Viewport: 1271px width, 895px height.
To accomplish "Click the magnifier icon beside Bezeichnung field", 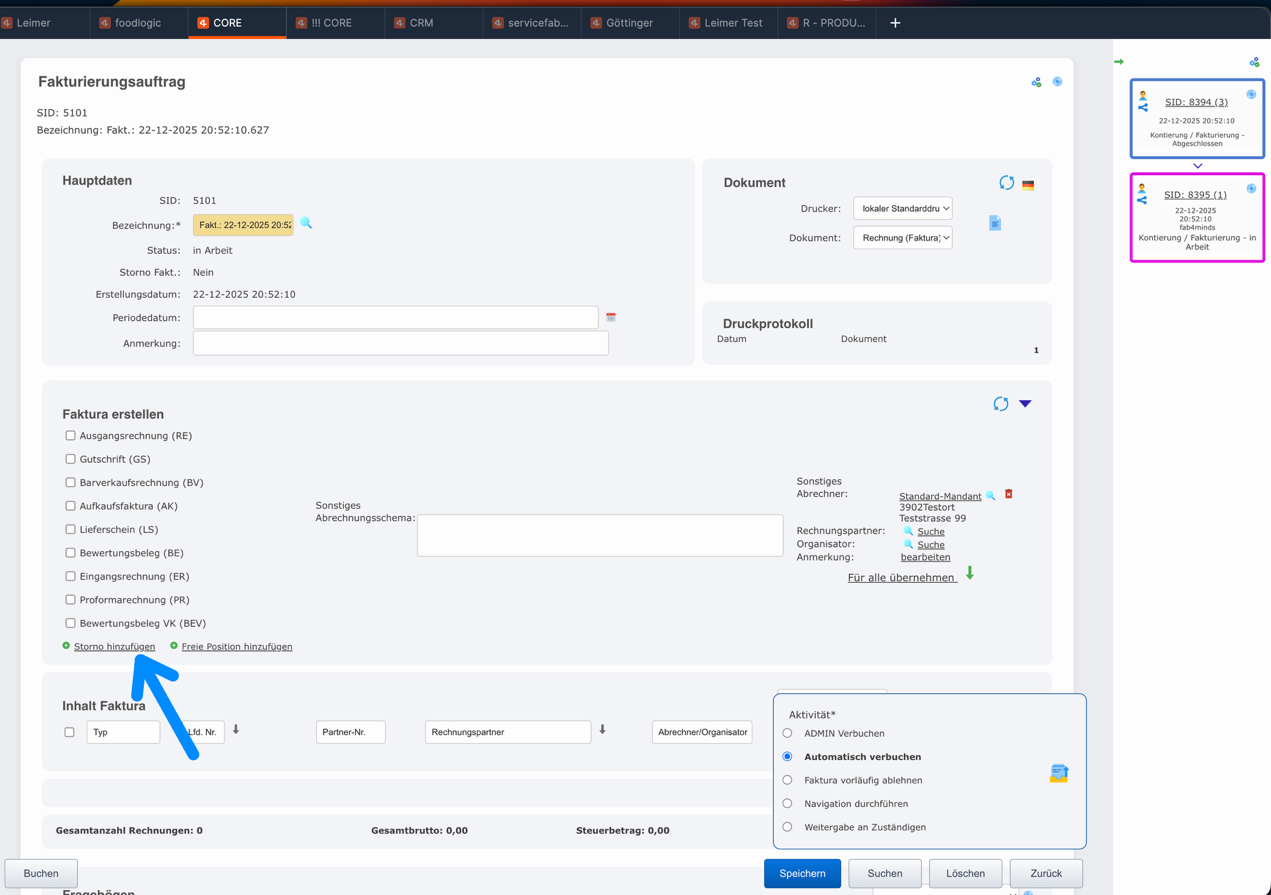I will (x=306, y=224).
